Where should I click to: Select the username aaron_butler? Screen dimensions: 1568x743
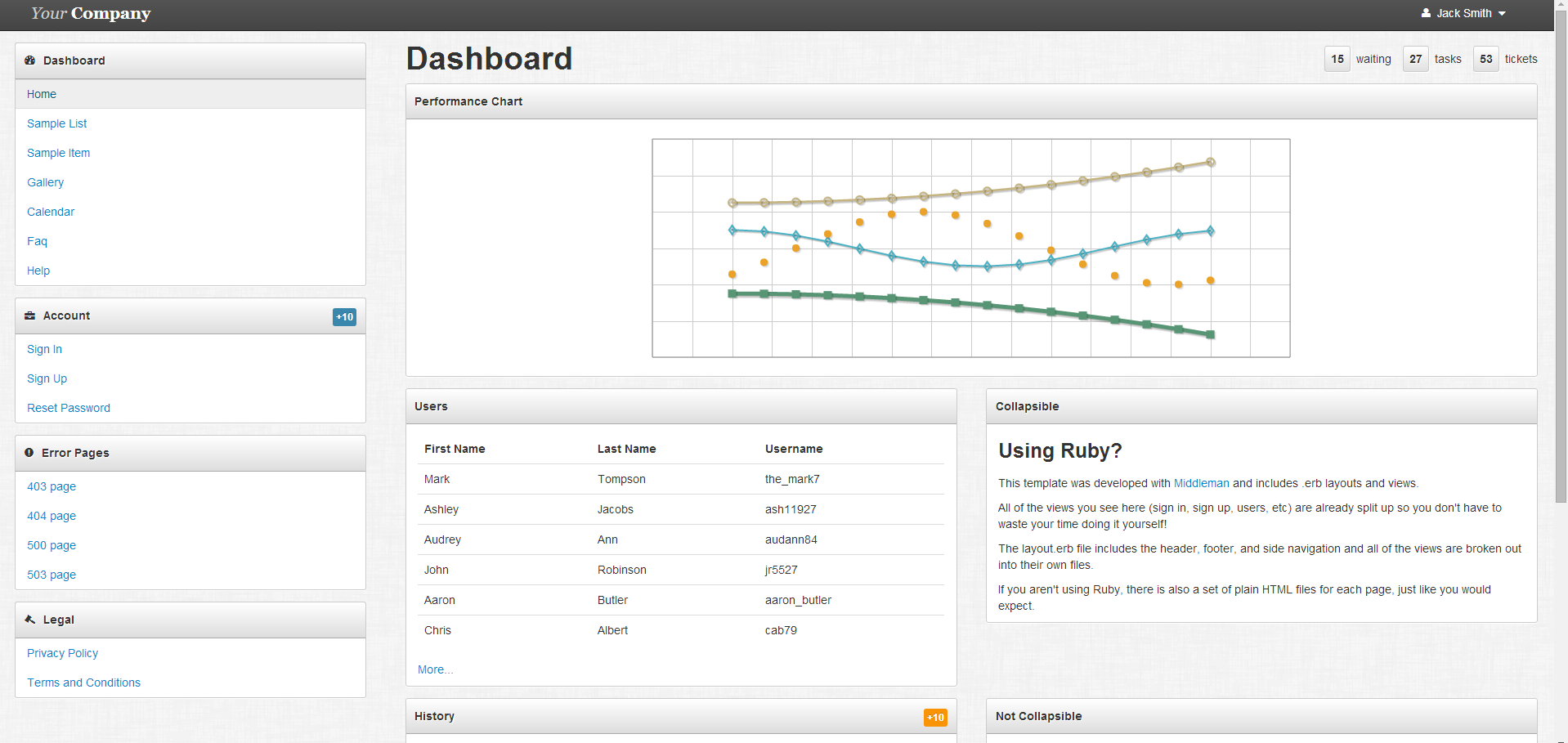[x=798, y=600]
